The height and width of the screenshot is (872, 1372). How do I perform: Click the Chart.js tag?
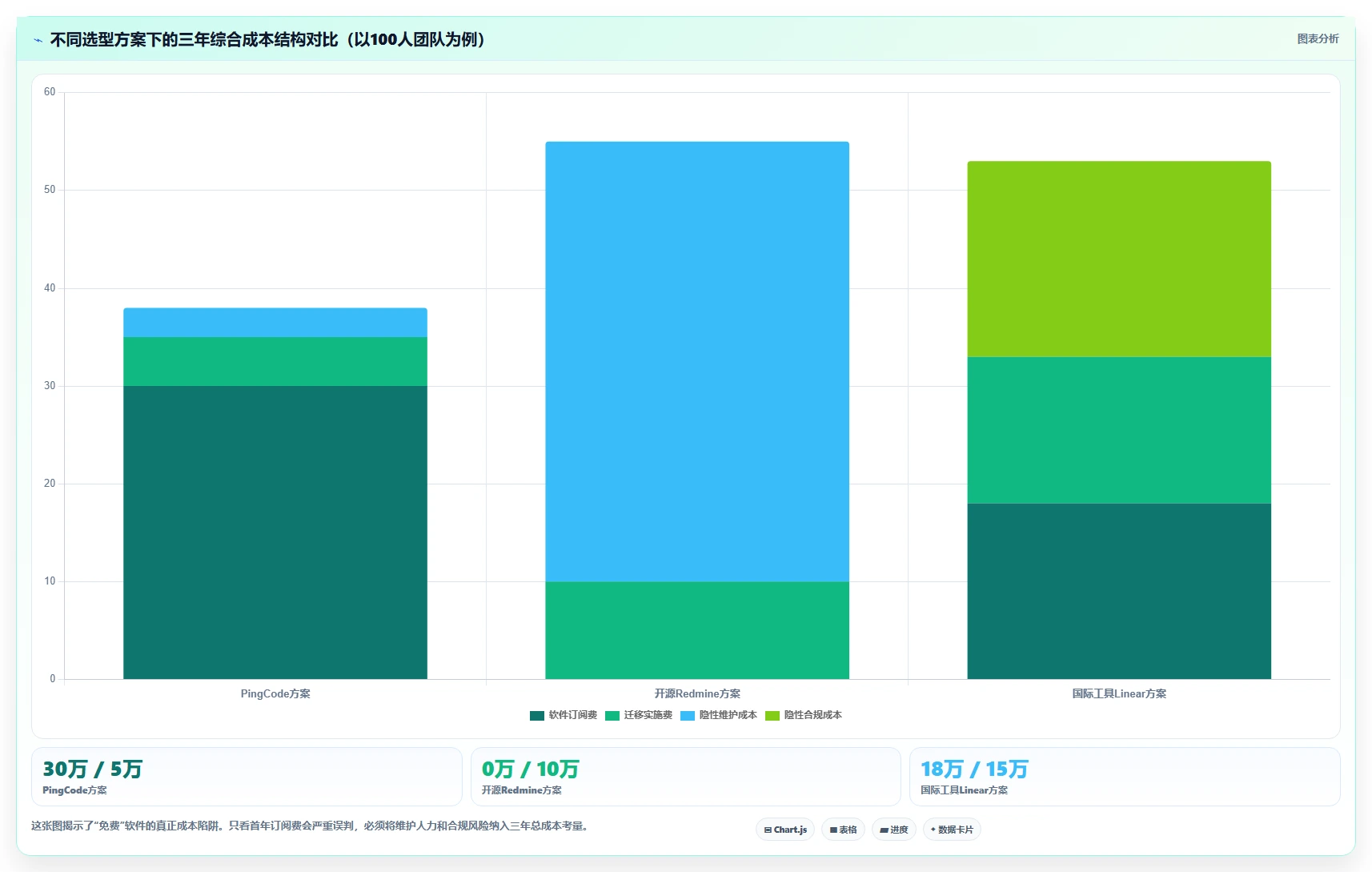click(785, 830)
